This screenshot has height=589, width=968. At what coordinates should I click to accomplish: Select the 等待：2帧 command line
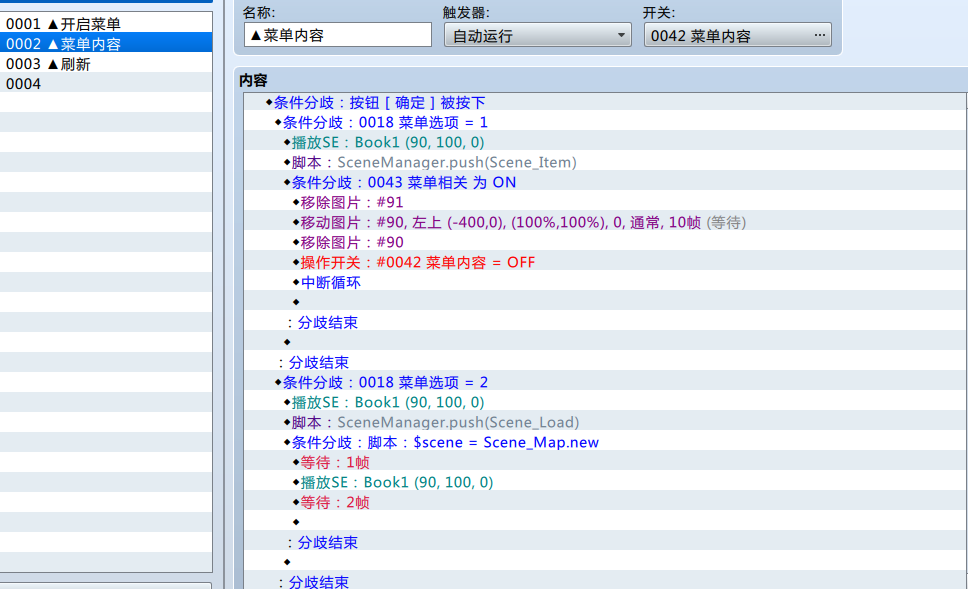pyautogui.click(x=605, y=503)
